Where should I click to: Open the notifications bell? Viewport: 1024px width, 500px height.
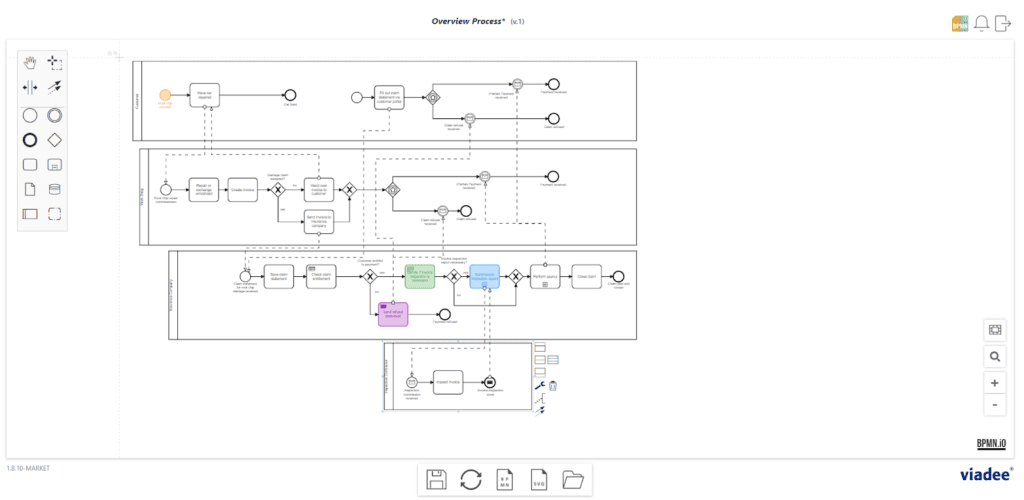[981, 23]
